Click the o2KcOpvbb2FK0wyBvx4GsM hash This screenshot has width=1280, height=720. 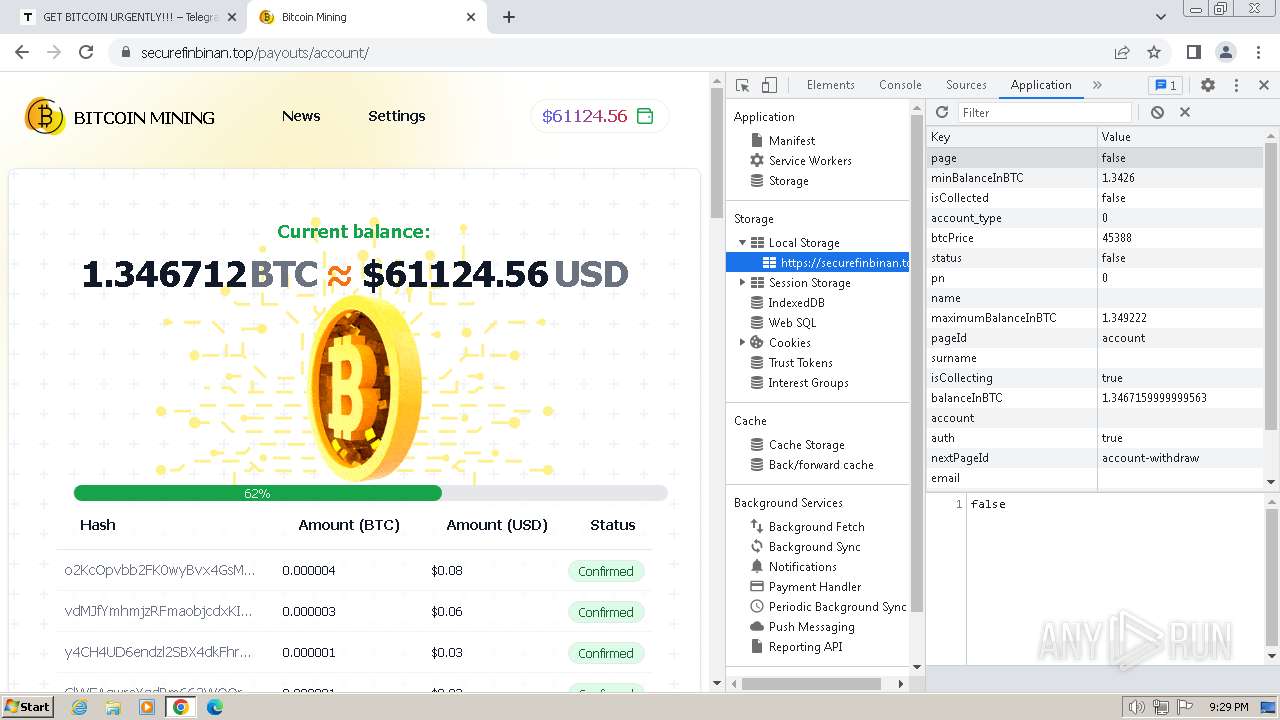(159, 570)
